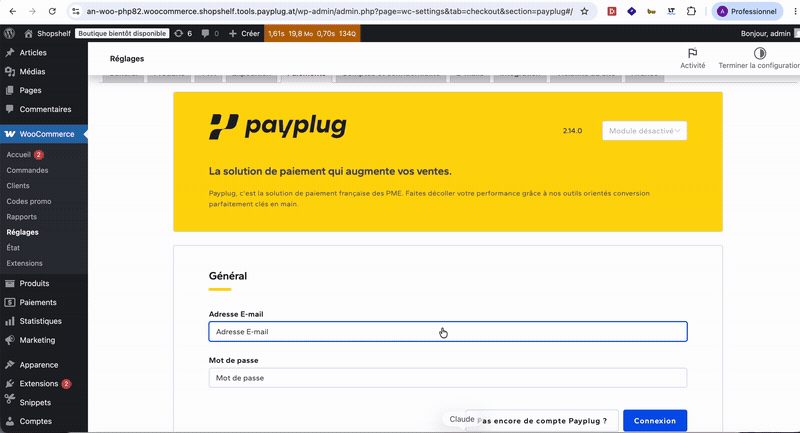800x433 pixels.
Task: Open Statistiques in the sidebar
Action: [40, 321]
